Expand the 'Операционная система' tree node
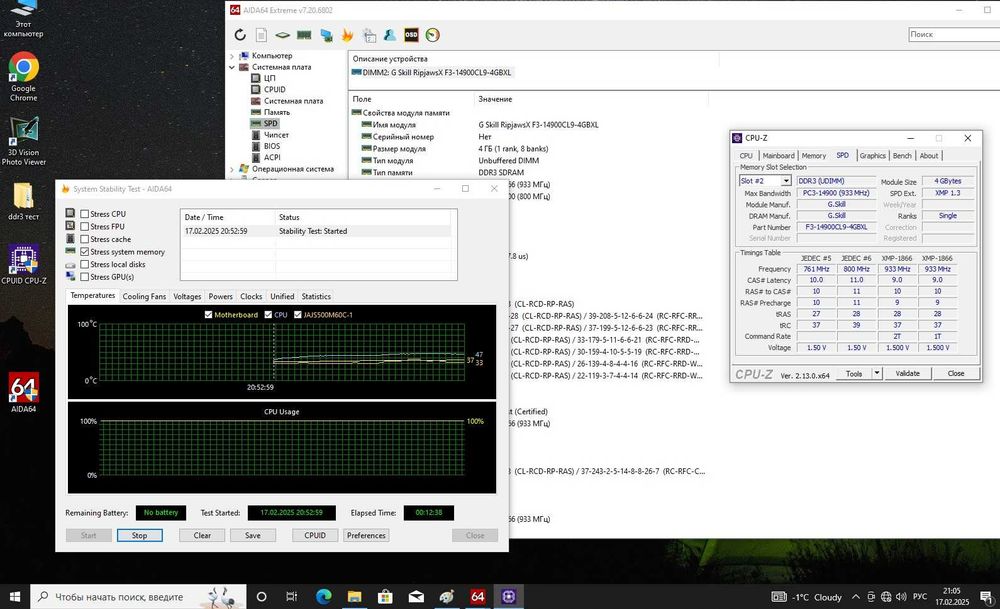 point(232,169)
